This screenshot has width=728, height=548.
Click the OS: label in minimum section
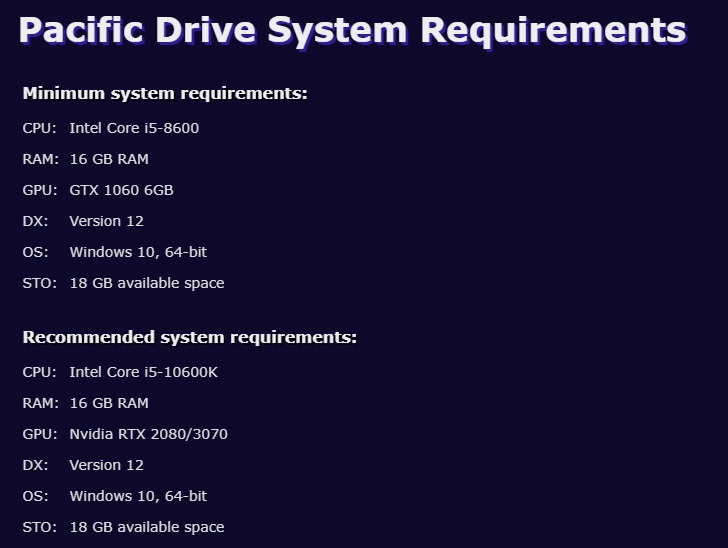click(35, 252)
